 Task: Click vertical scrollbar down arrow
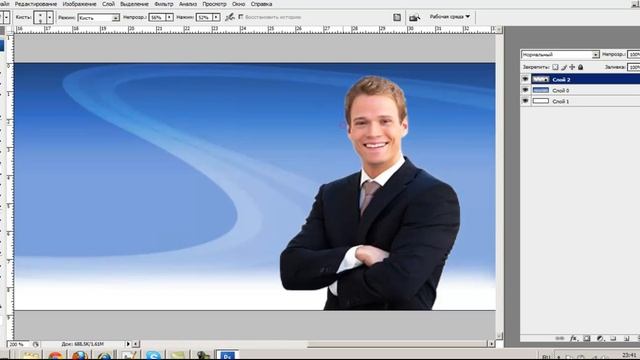pos(499,335)
